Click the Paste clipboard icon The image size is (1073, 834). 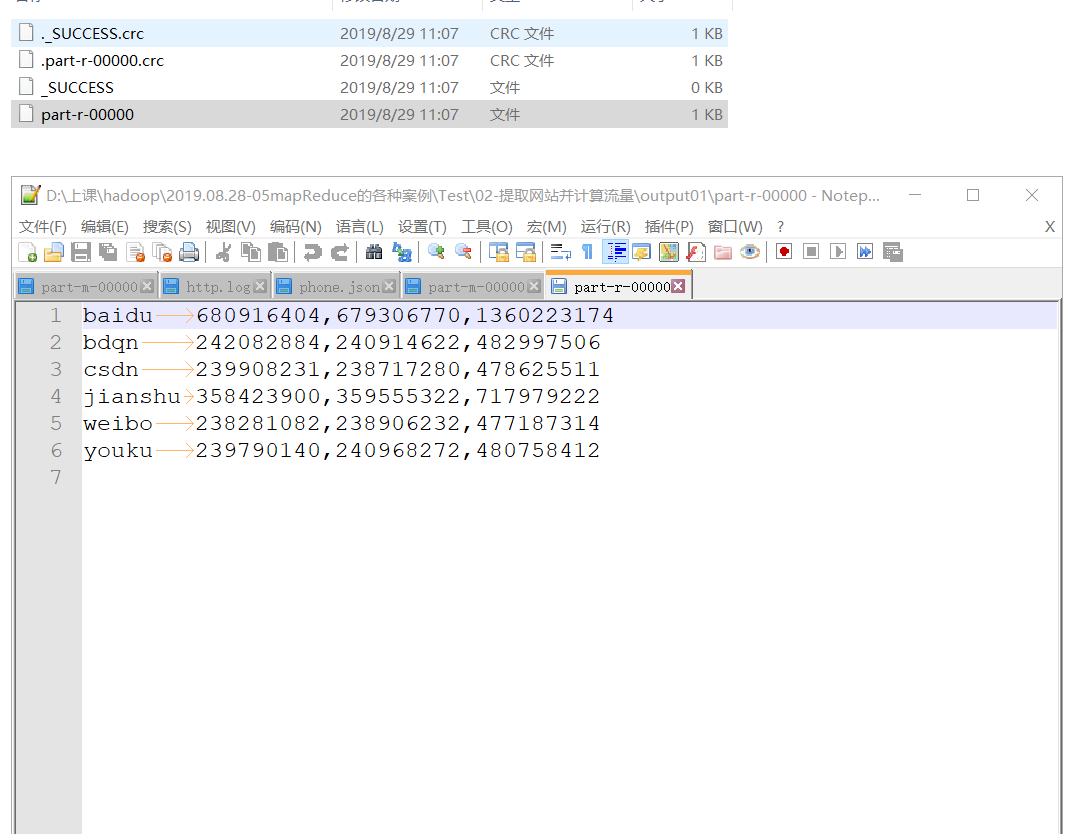(x=277, y=252)
